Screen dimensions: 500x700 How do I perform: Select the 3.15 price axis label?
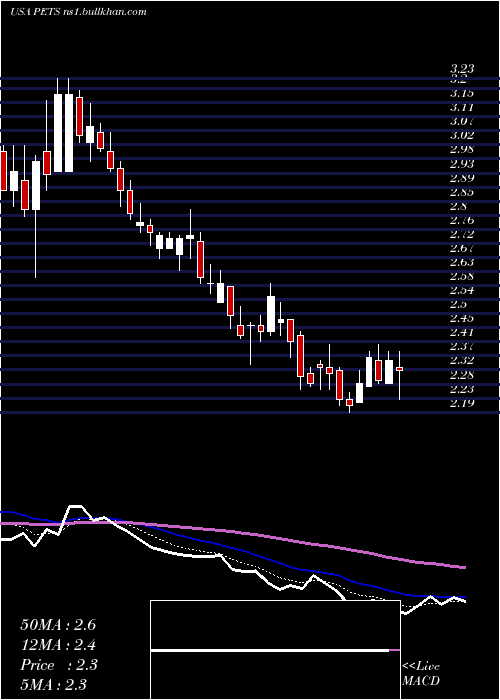[462, 93]
